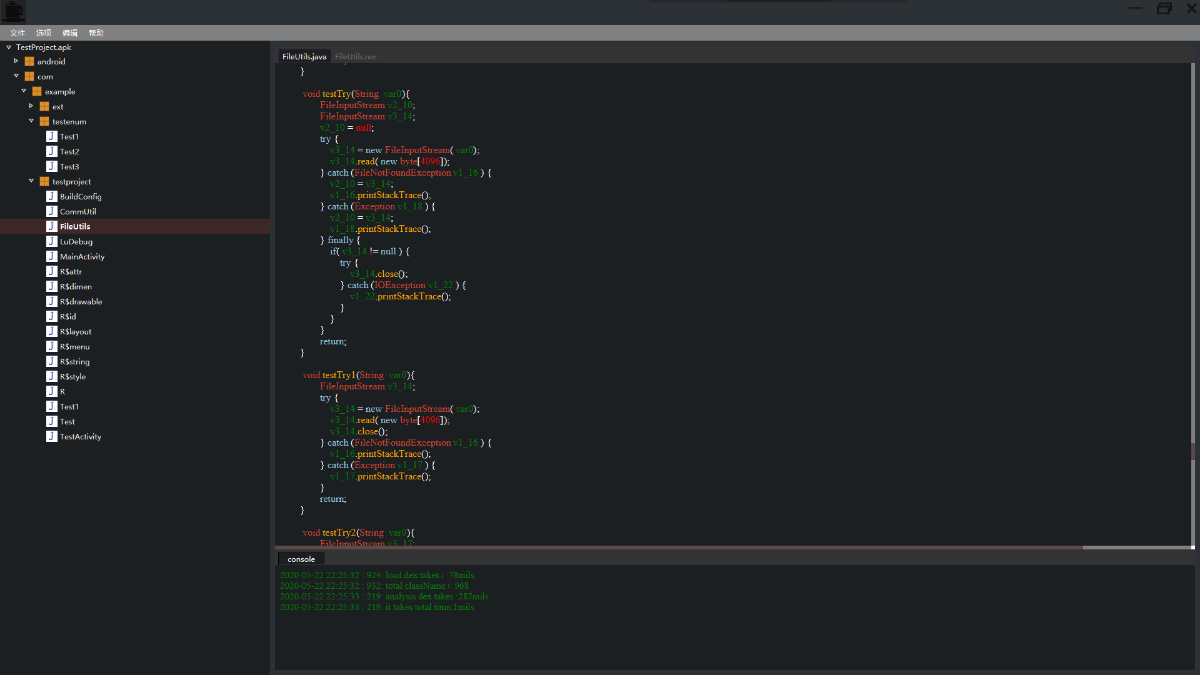
Task: Click the J class icon beside R$menu
Action: coord(51,346)
